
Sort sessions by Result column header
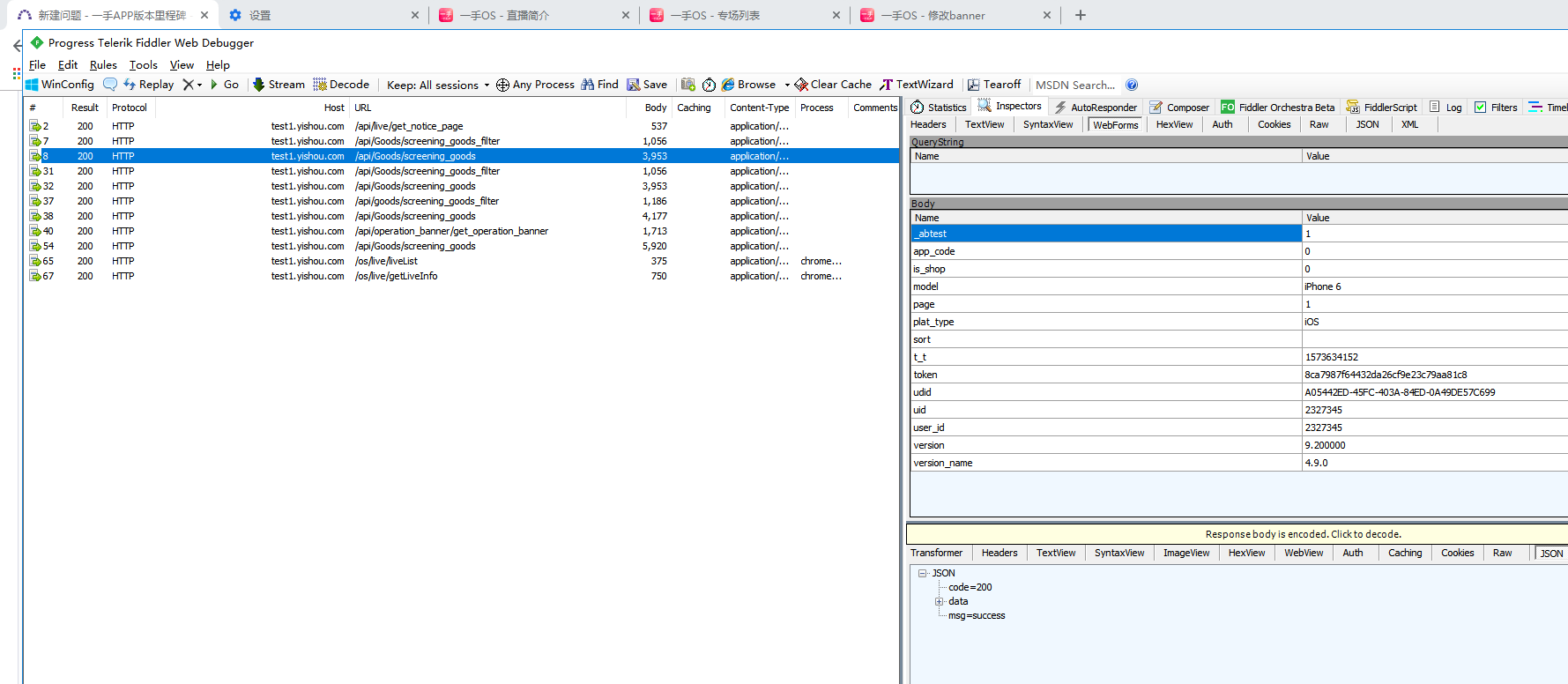(85, 108)
